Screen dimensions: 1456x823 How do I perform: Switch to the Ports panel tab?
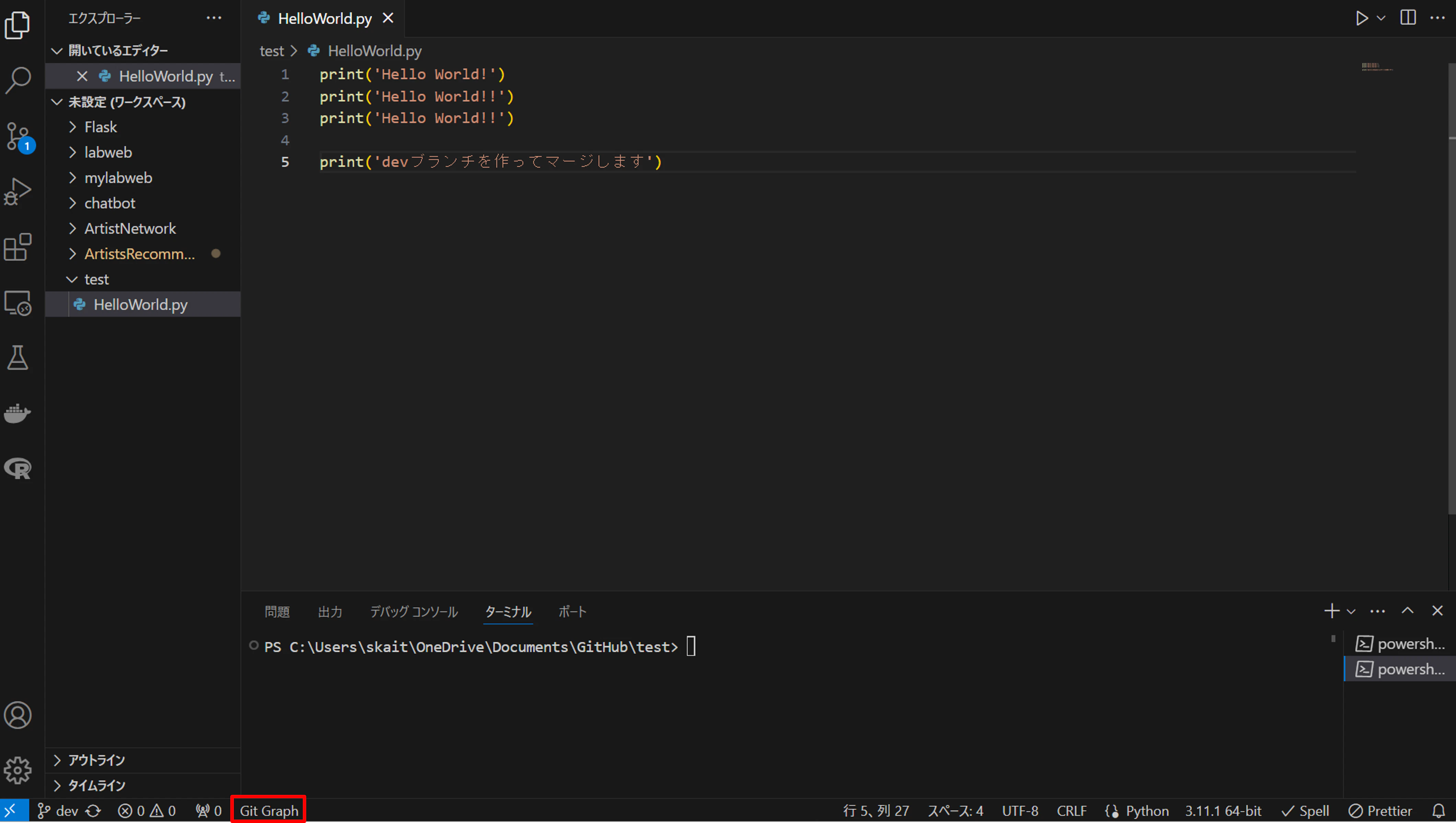coord(573,611)
